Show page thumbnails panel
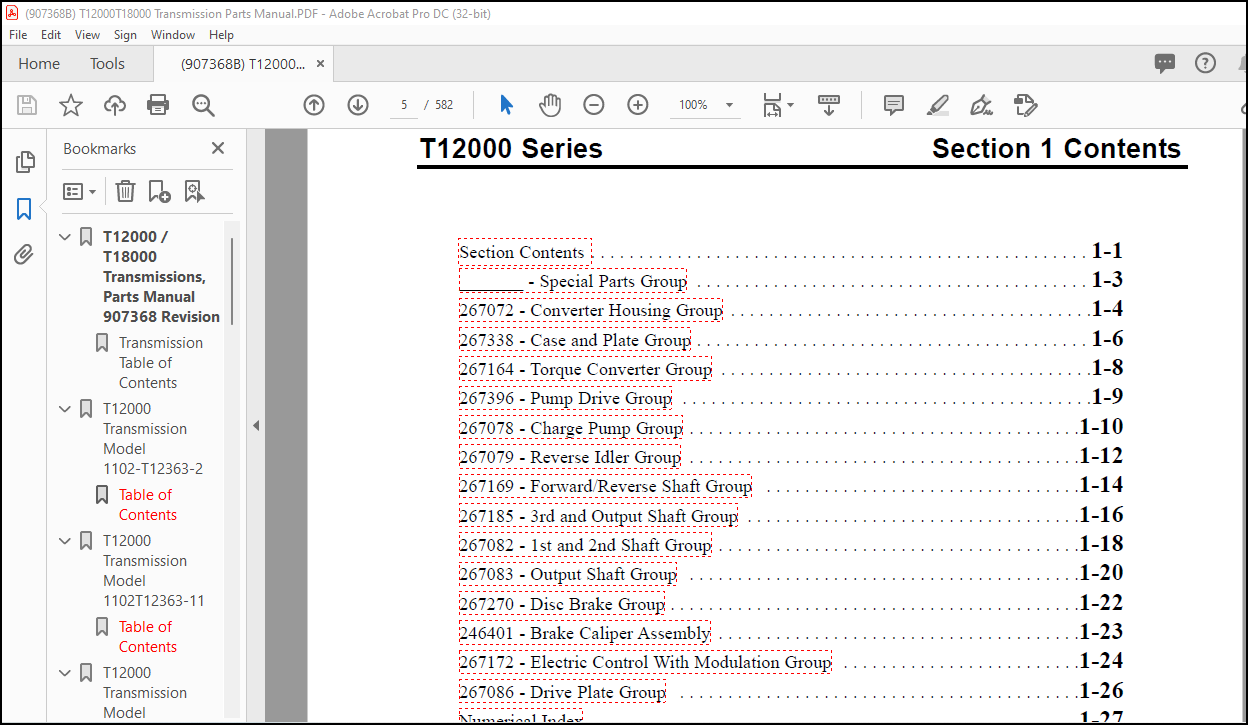The width and height of the screenshot is (1248, 725). [25, 162]
